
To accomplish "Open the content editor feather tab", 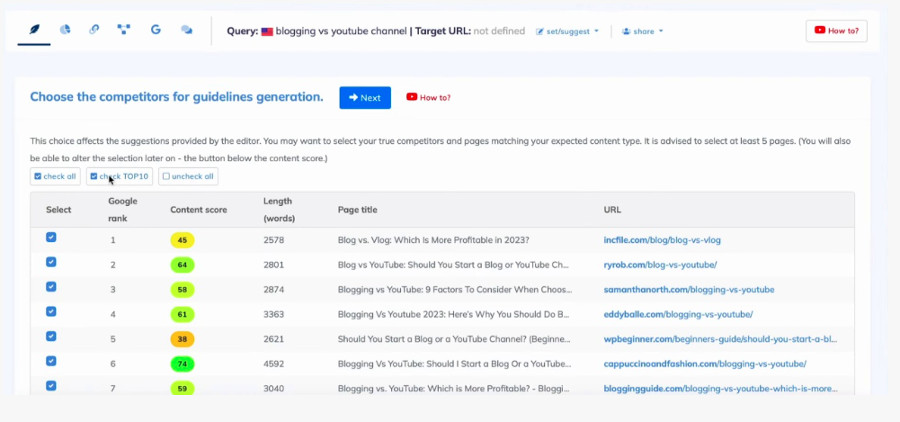I will pyautogui.click(x=36, y=30).
